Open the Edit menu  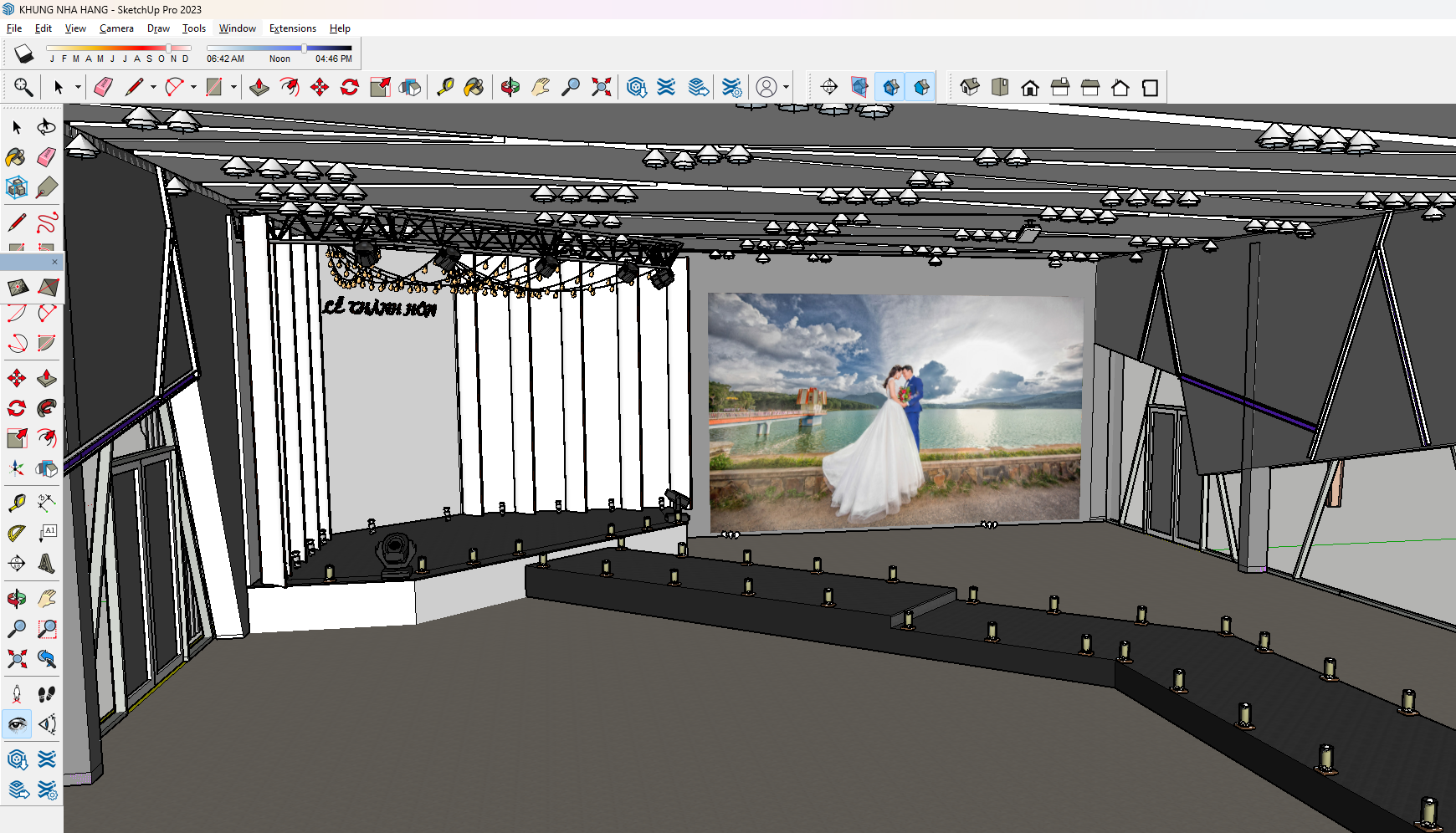pos(44,28)
